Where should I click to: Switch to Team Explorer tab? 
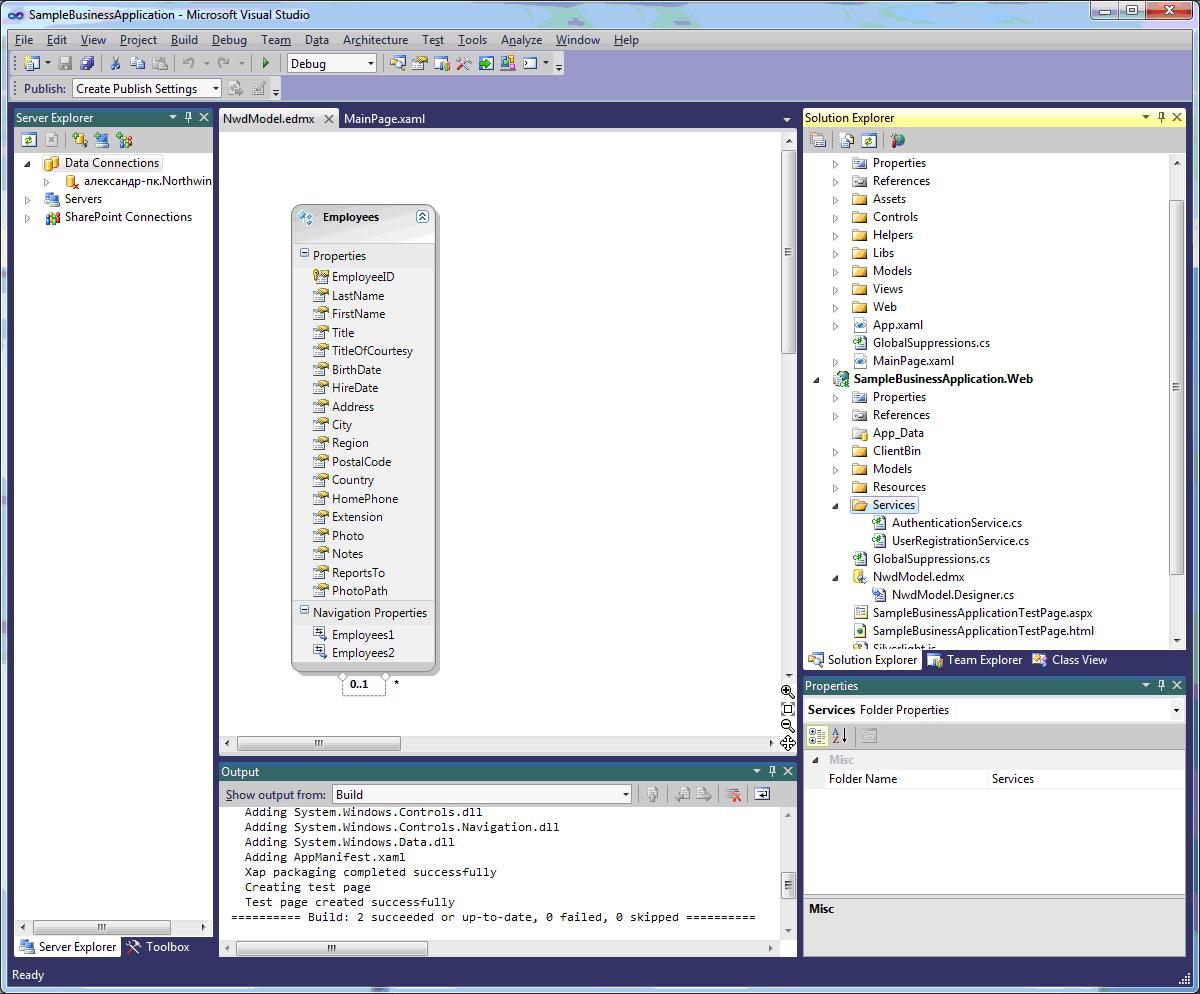coord(974,659)
